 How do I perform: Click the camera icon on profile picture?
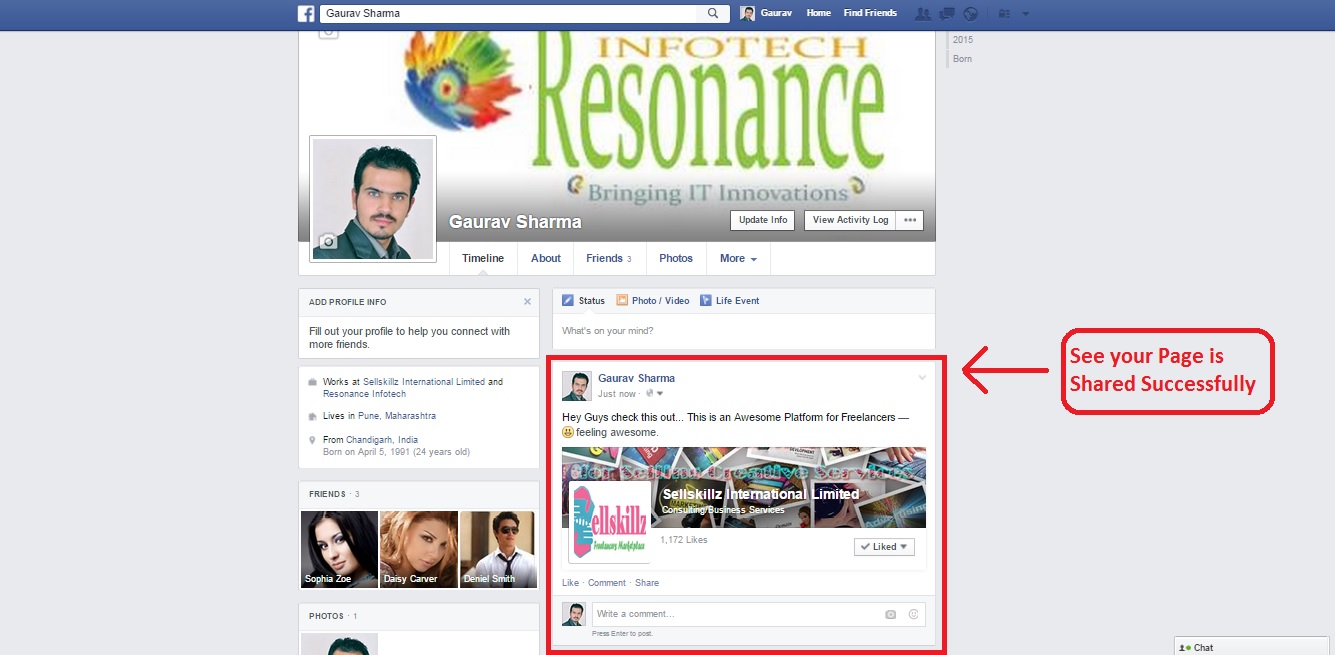coord(328,241)
